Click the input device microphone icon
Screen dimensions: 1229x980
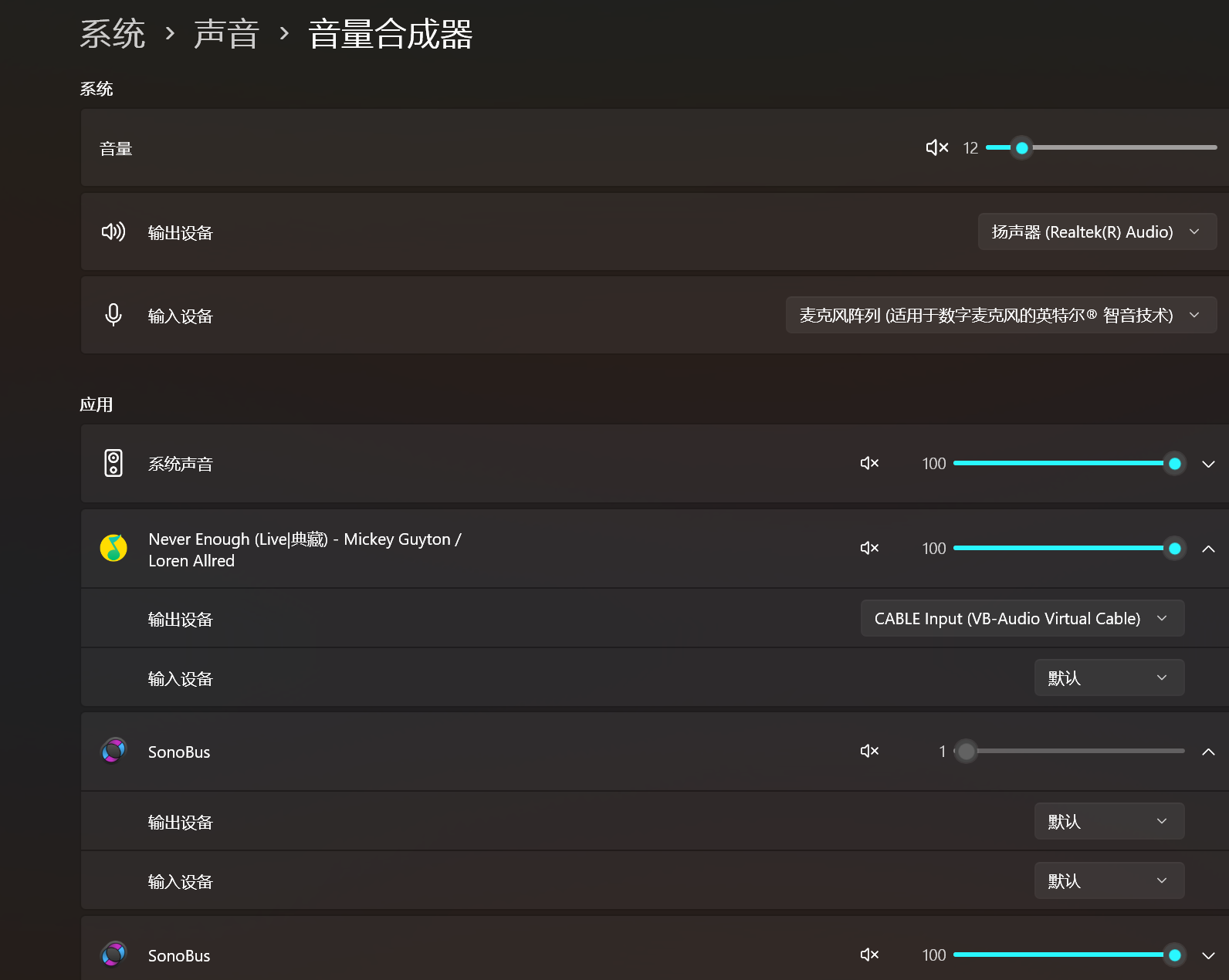(x=113, y=315)
